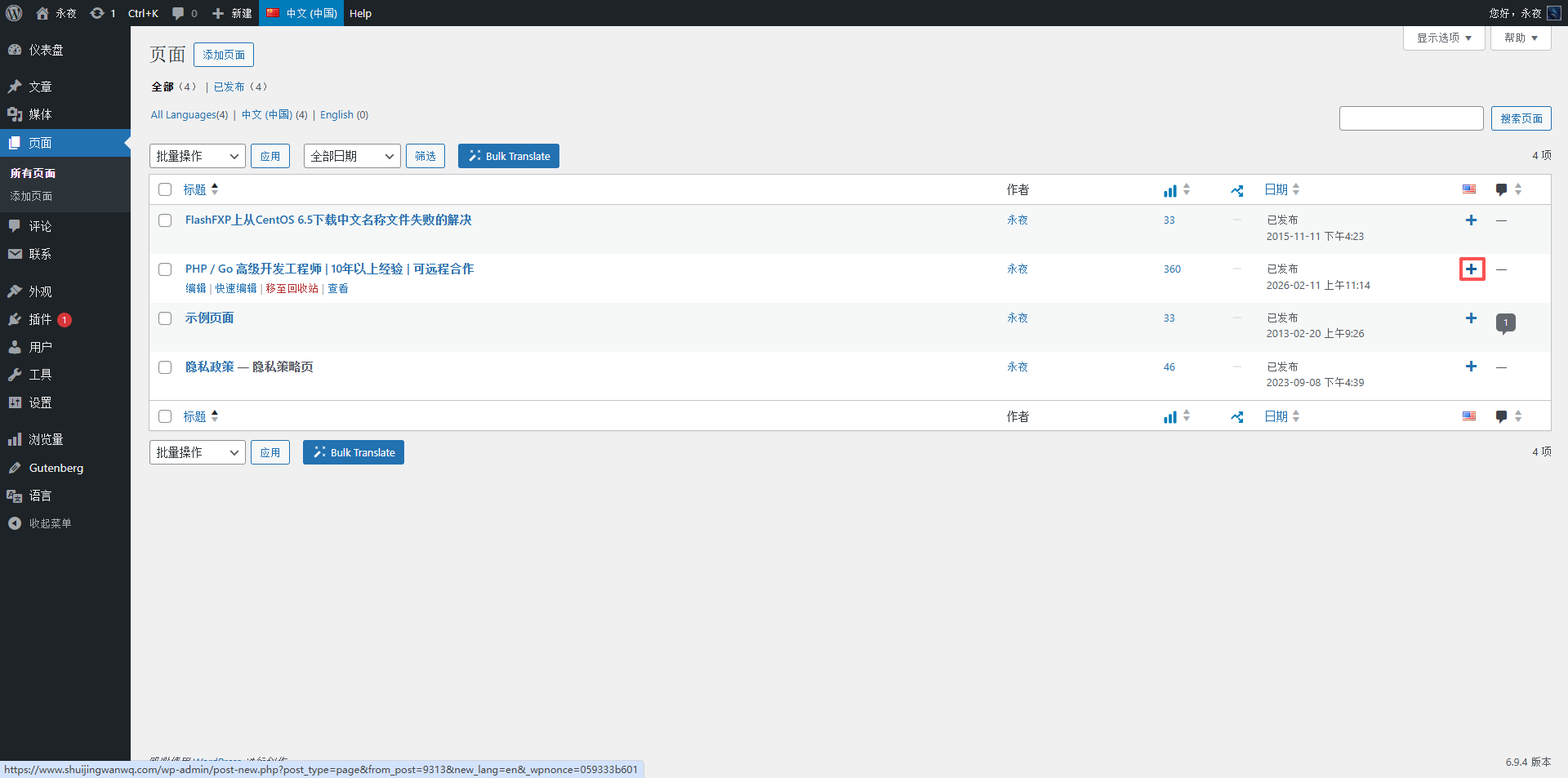This screenshot has height=778, width=1568.
Task: Open 添加页面 submenu item in sidebar
Action: [x=31, y=196]
